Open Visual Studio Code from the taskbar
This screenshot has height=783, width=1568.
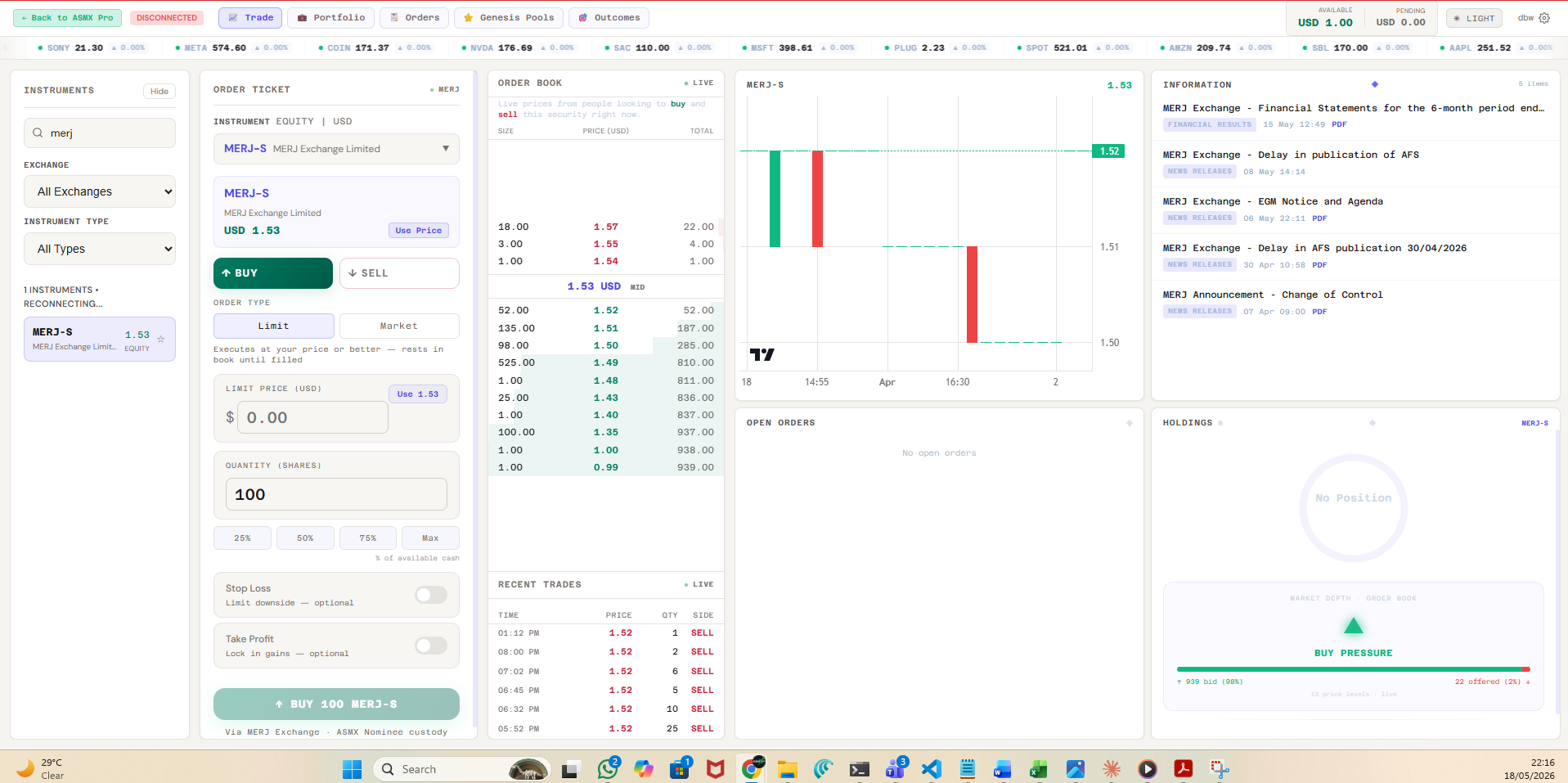coord(931,768)
